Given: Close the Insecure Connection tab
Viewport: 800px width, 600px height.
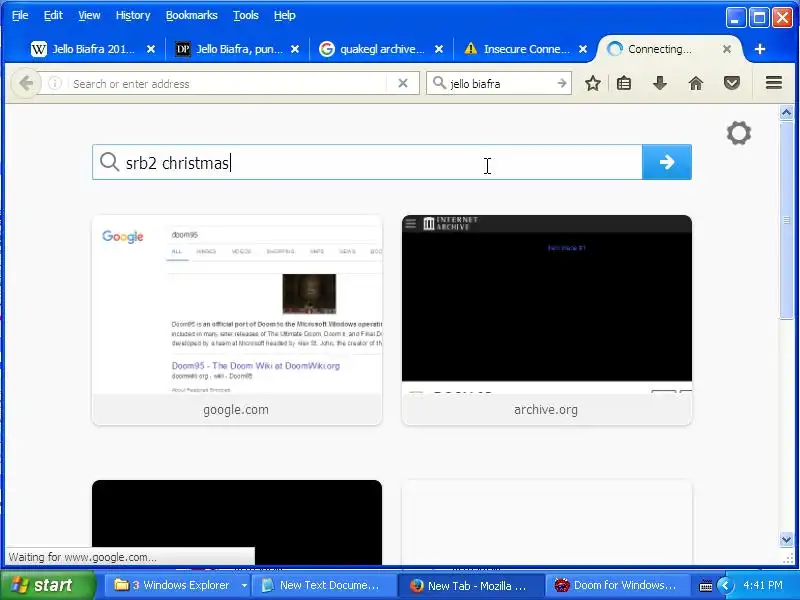Looking at the screenshot, I should pyautogui.click(x=583, y=49).
